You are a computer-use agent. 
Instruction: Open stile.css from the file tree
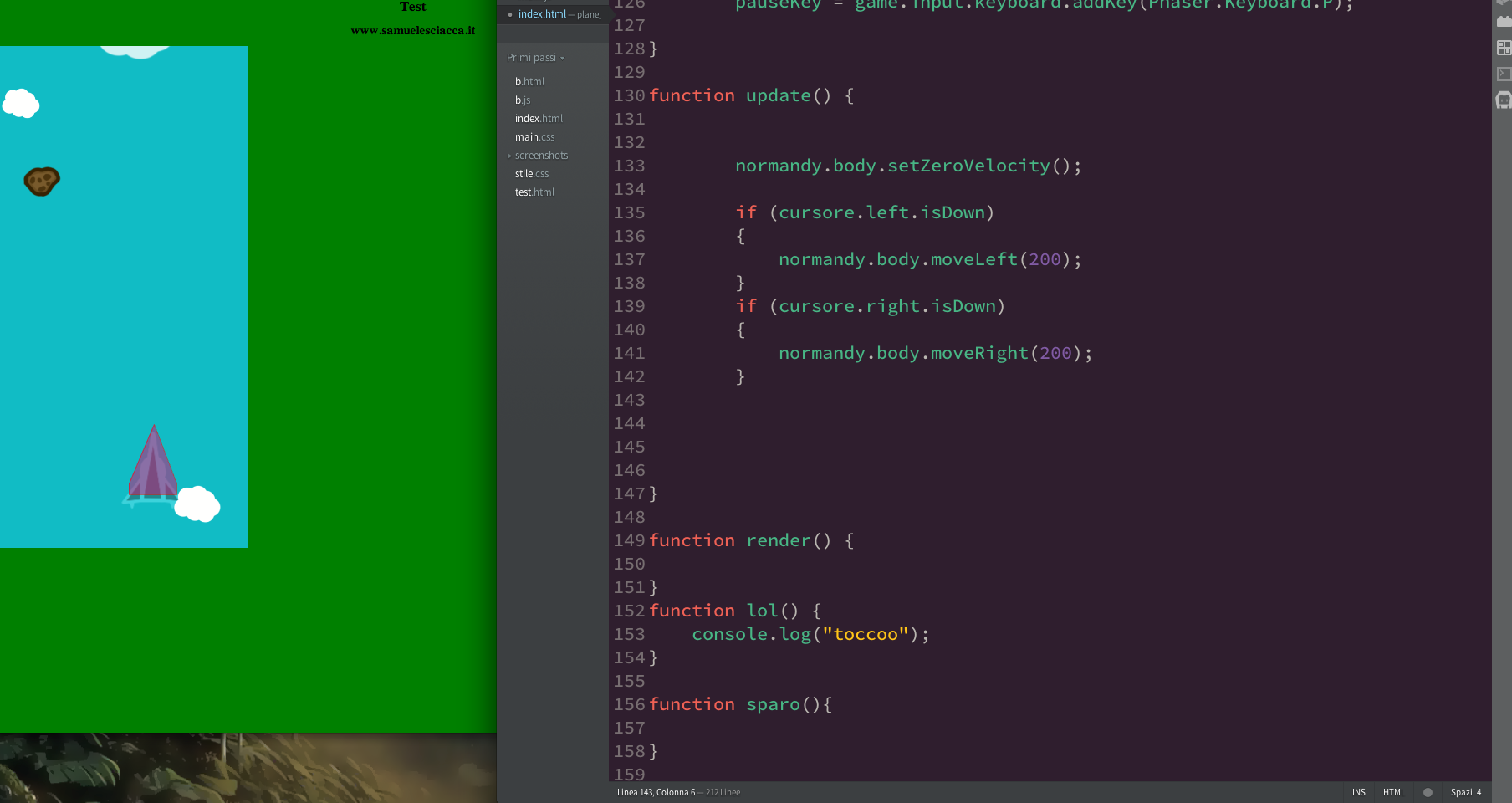tap(532, 174)
